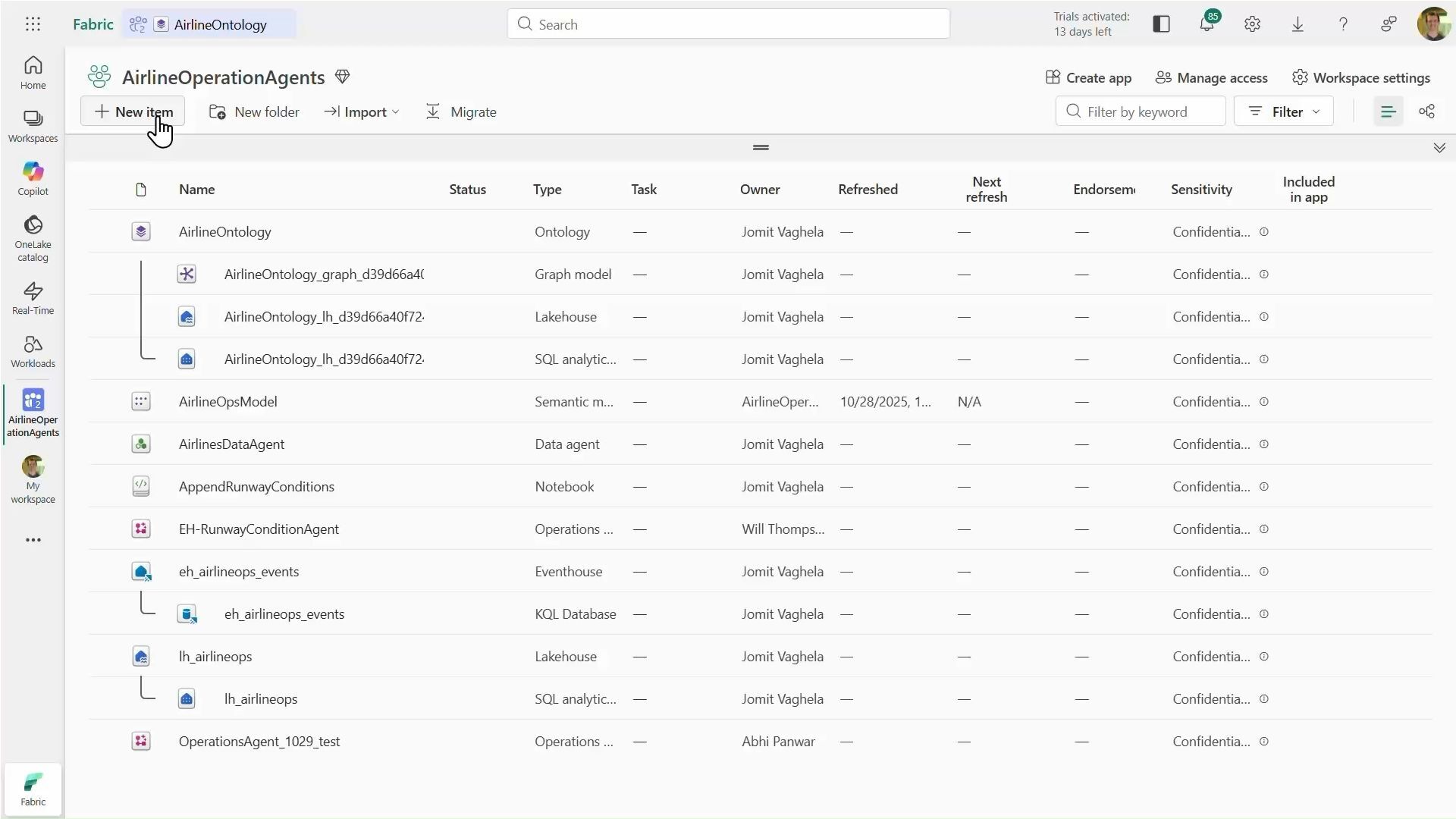Switch to list view icon
This screenshot has height=819, width=1456.
click(1388, 111)
